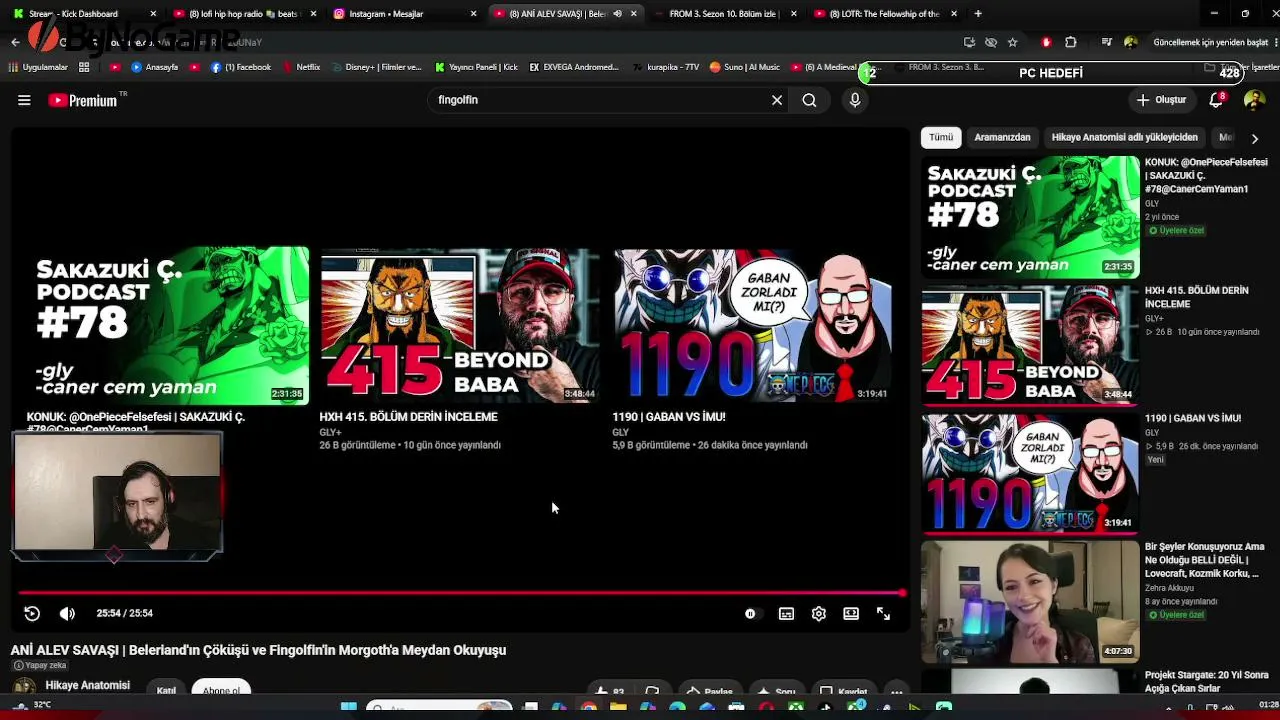
Task: Start voice search with the microphone
Action: pos(855,100)
